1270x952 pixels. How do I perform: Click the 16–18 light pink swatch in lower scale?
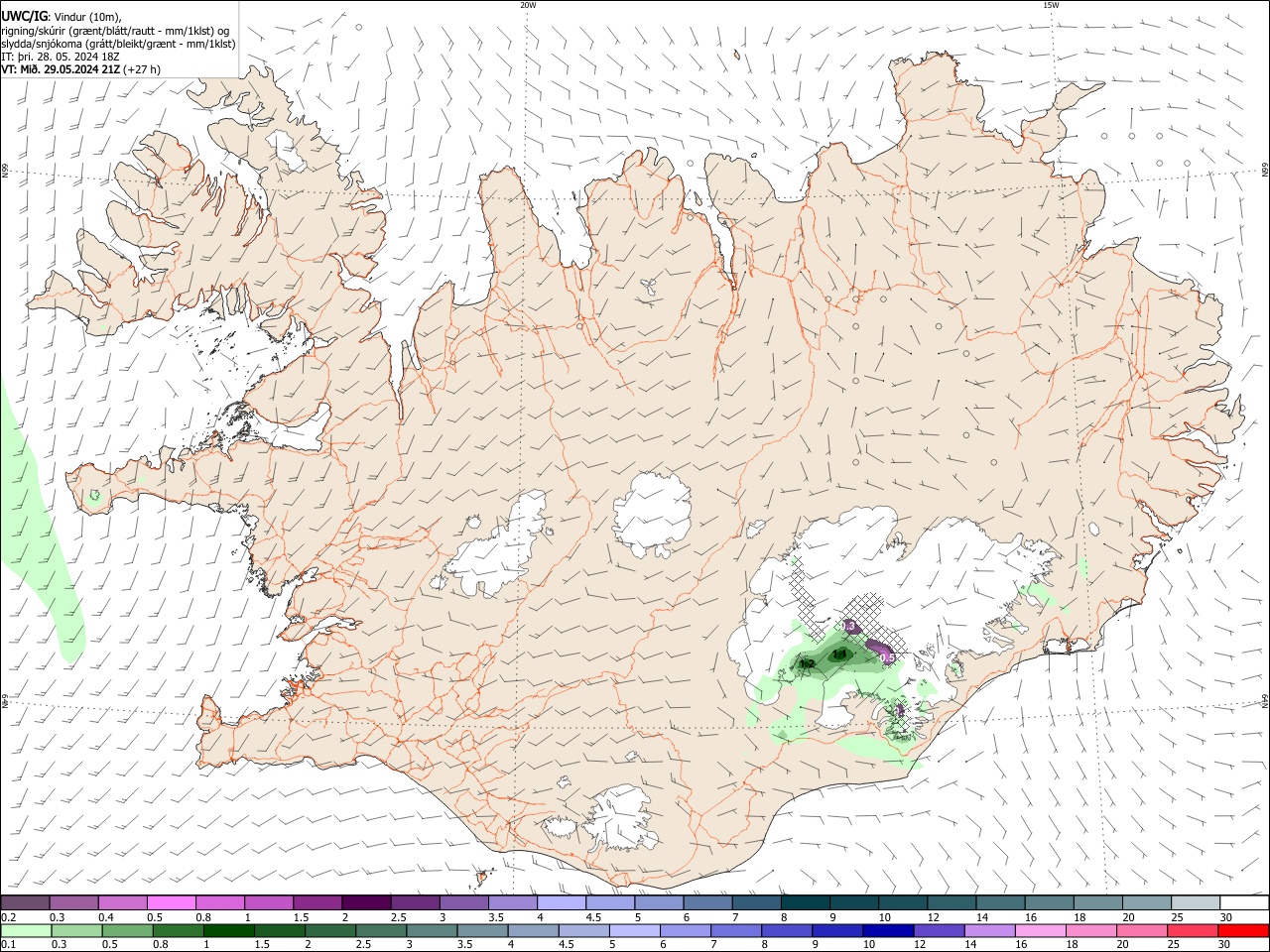1040,931
